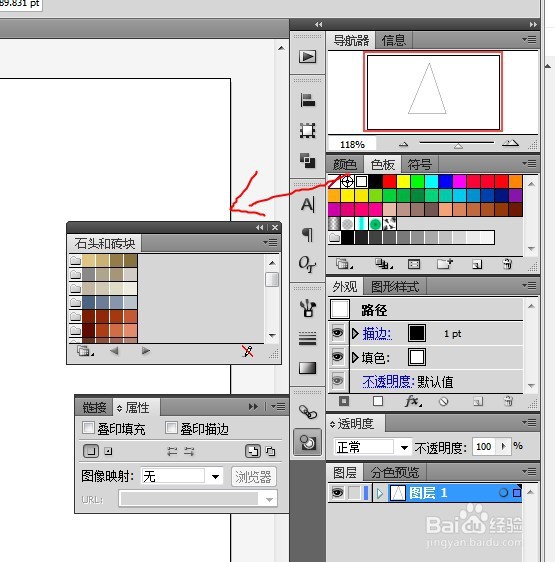Zoom out icon in Navigator panel
Screen dimensions: 555x562
(404, 144)
